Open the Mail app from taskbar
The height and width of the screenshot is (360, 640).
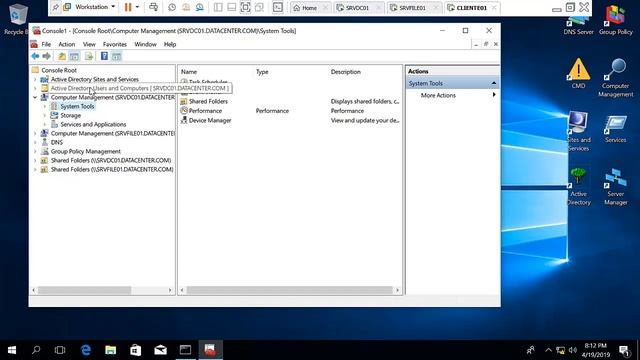160,350
